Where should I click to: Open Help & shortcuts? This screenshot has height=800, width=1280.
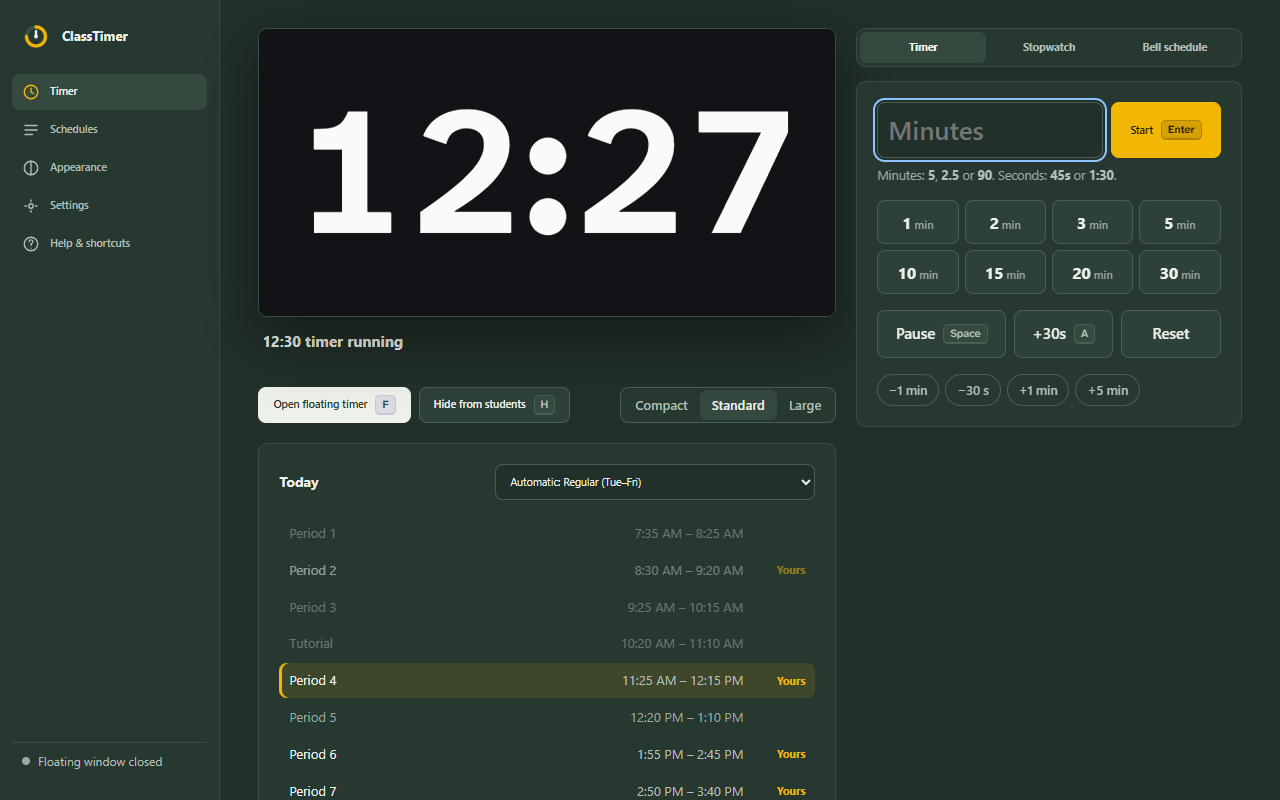[x=109, y=244]
